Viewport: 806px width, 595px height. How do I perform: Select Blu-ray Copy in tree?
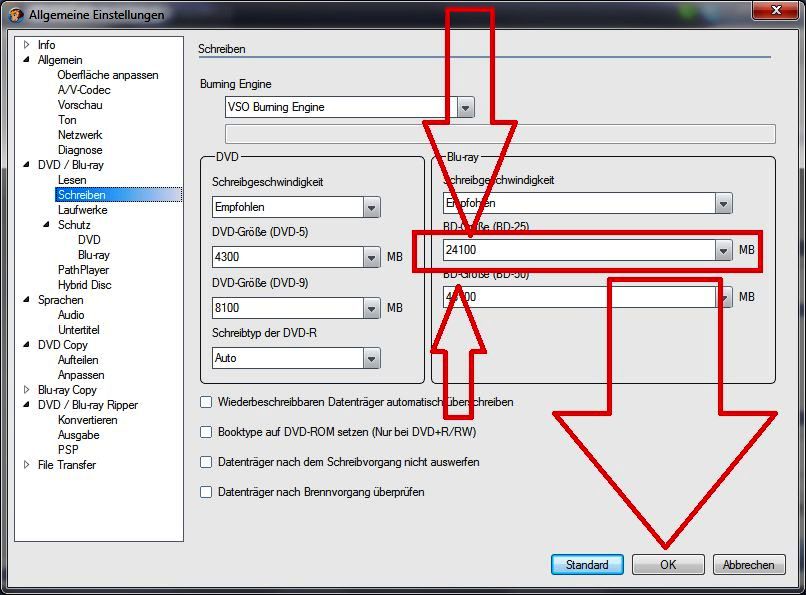point(67,389)
